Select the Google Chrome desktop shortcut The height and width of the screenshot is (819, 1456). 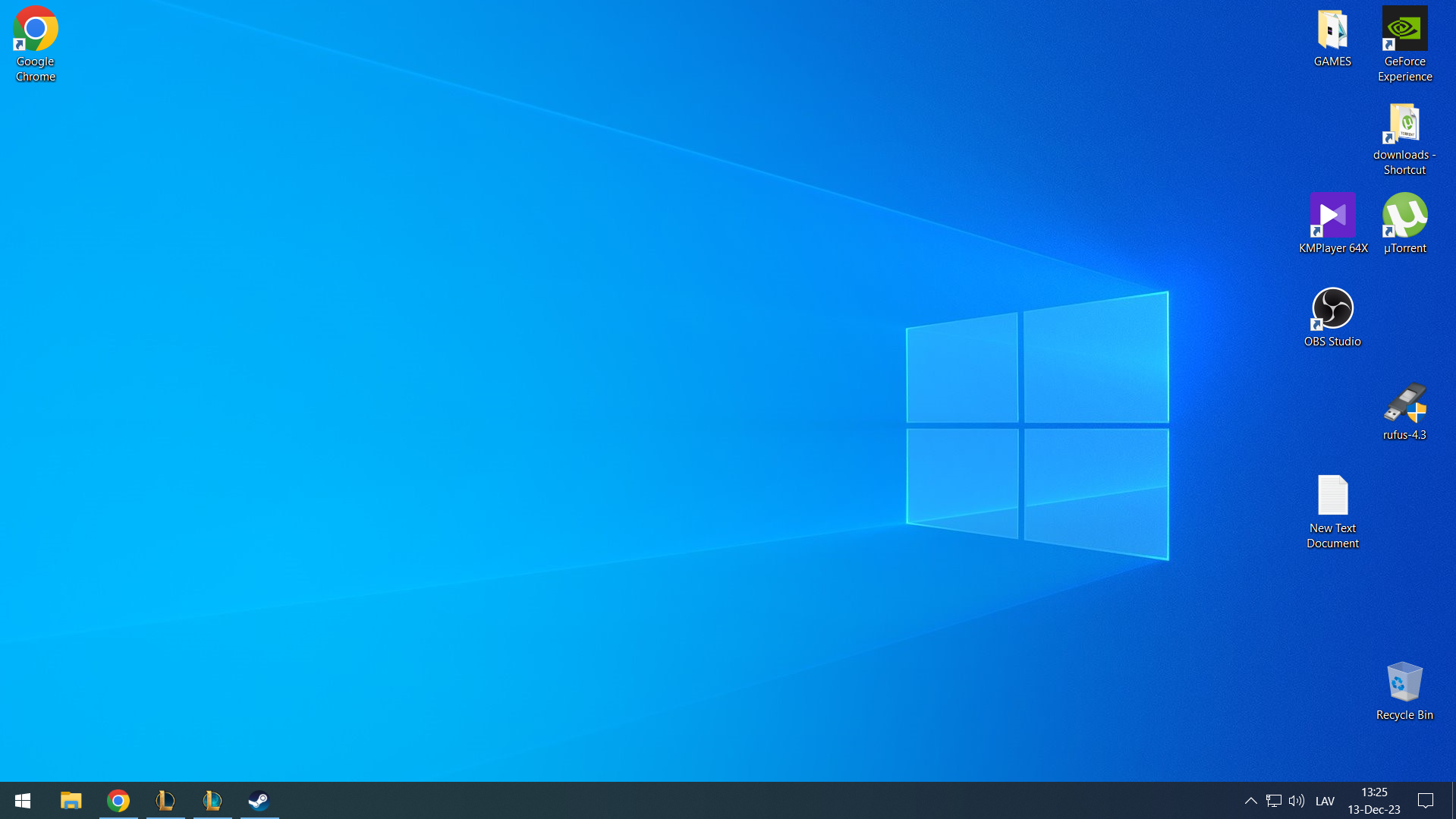pos(36,44)
